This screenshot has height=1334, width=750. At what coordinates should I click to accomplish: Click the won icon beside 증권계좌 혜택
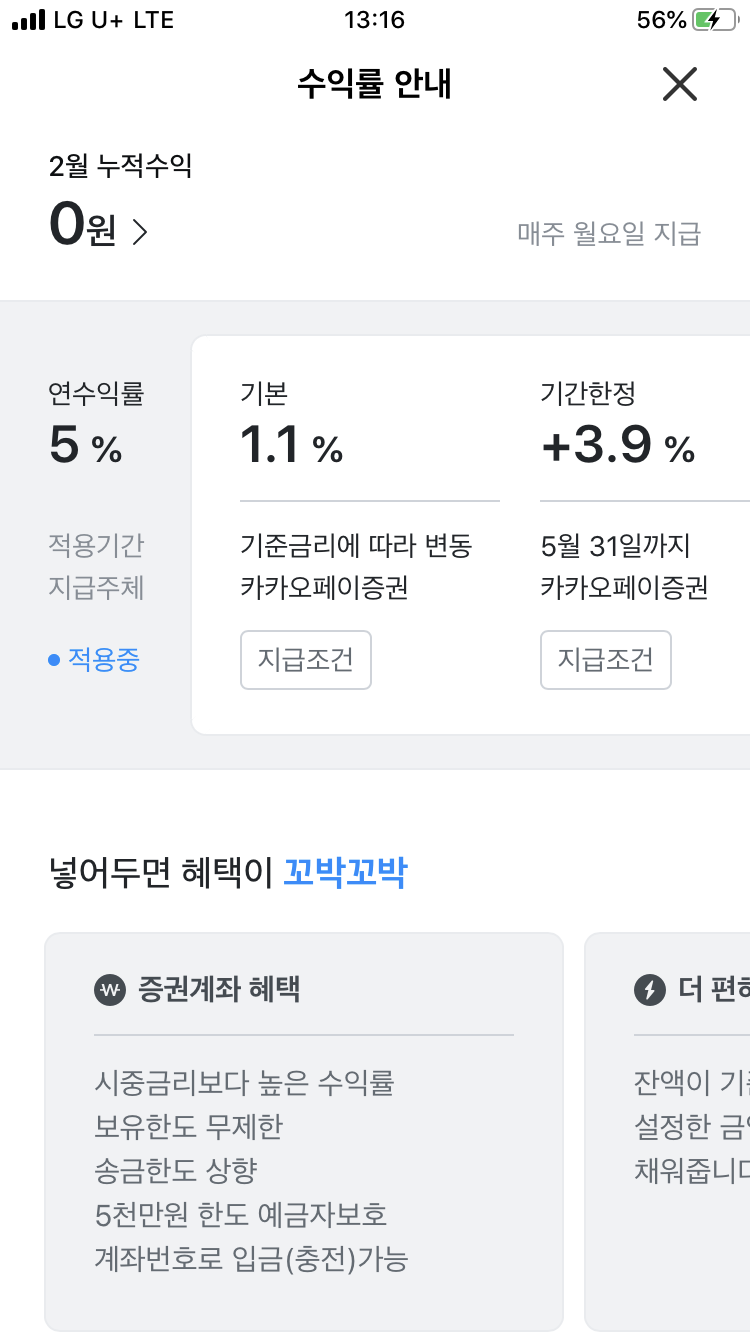110,990
